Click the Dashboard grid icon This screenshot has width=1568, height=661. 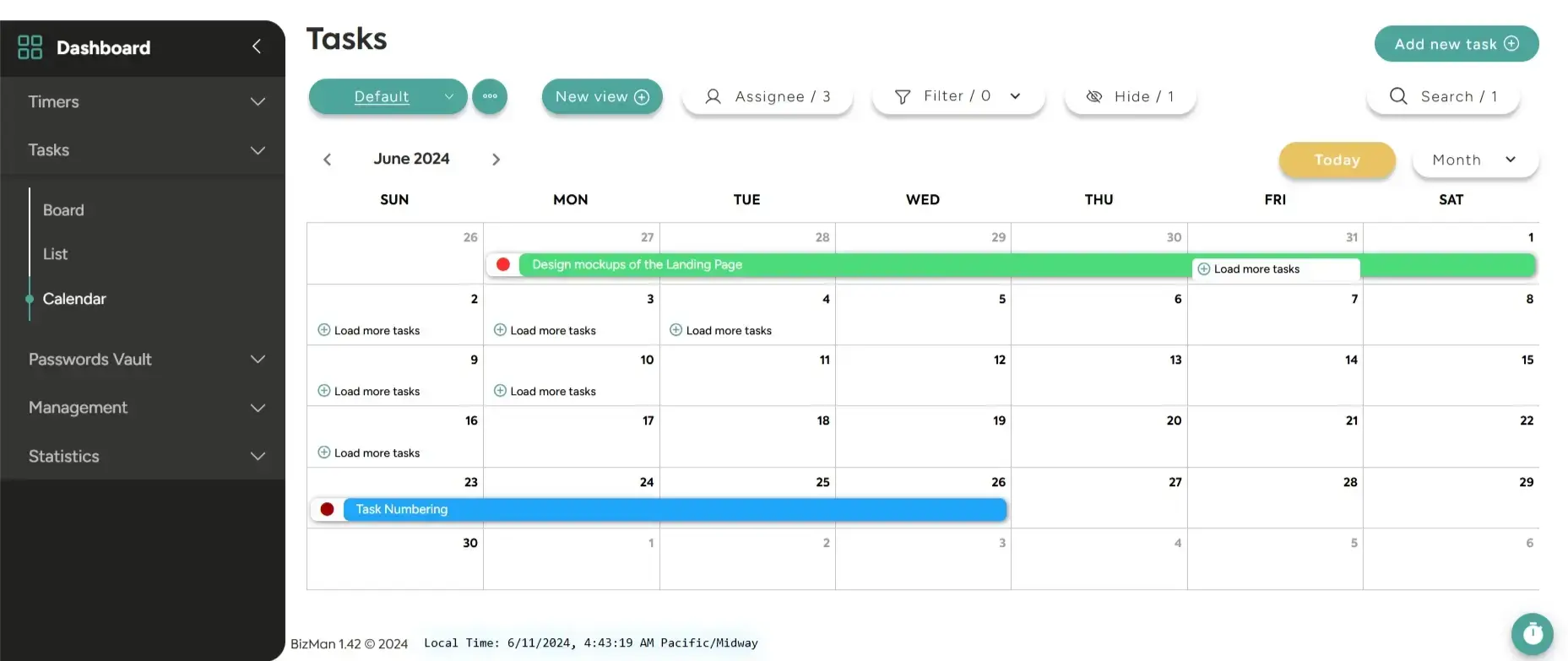[30, 47]
